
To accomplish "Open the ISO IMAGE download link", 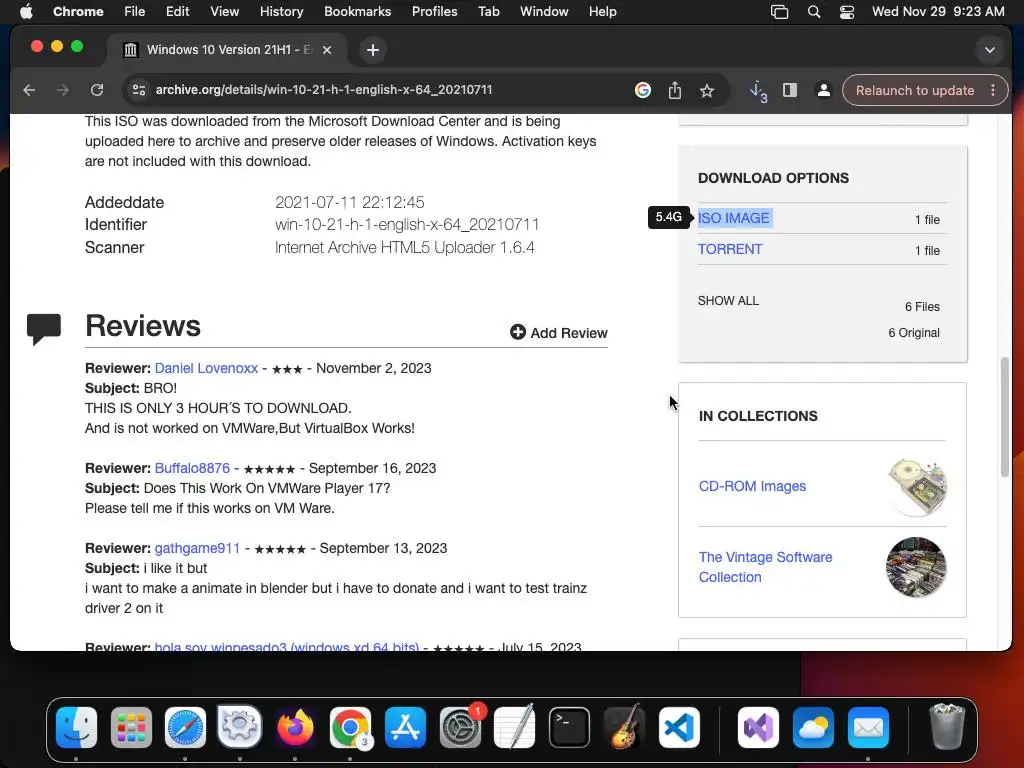I will (733, 218).
